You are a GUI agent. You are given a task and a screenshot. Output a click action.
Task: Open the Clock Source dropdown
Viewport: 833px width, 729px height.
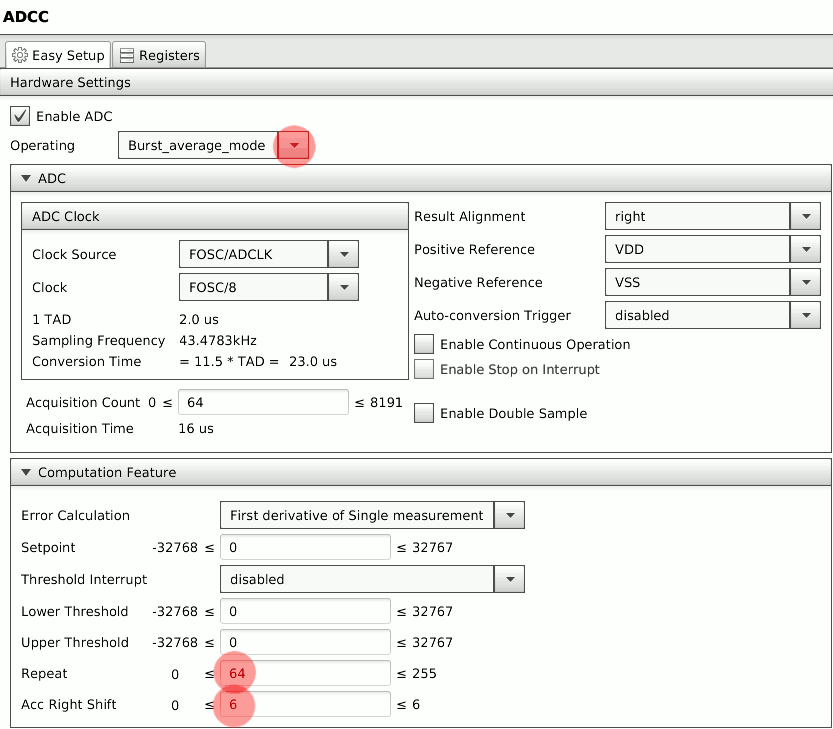pyautogui.click(x=343, y=255)
